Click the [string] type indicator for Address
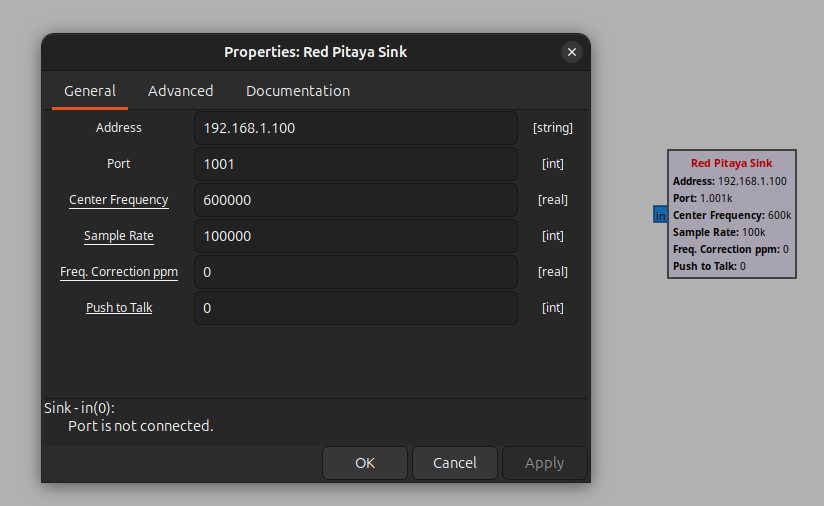The width and height of the screenshot is (824, 506). (553, 128)
